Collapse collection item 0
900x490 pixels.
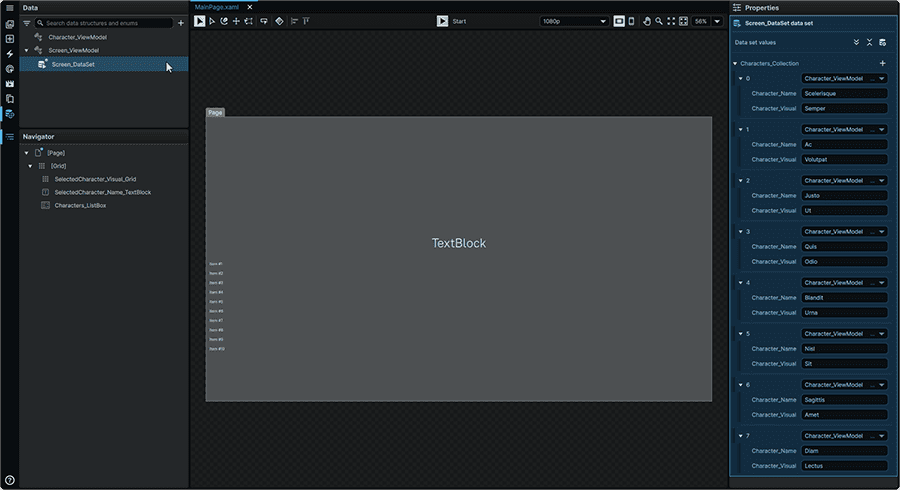[x=740, y=79]
